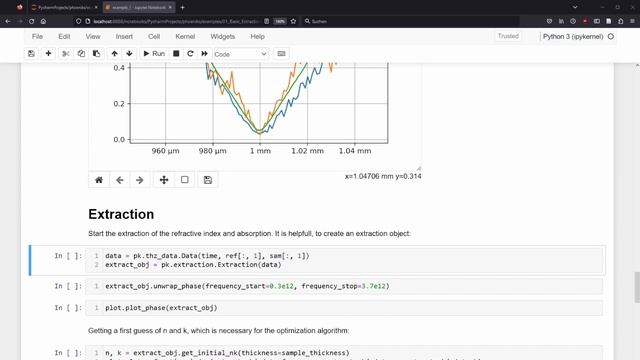Image resolution: width=640 pixels, height=360 pixels.
Task: Click the Trusted notebook indicator
Action: (508, 36)
